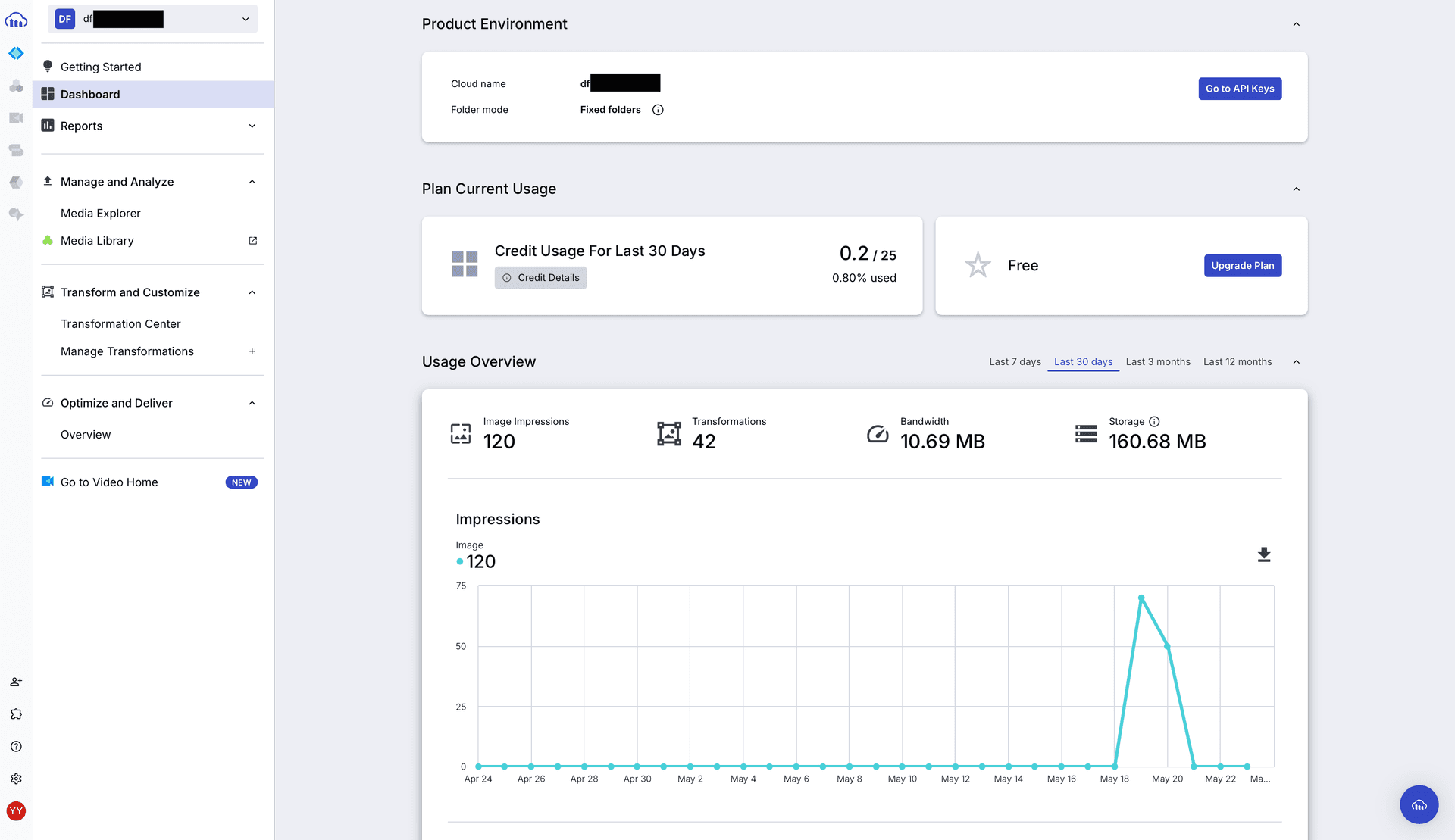This screenshot has height=840, width=1455.
Task: Open Media Library
Action: click(x=97, y=240)
